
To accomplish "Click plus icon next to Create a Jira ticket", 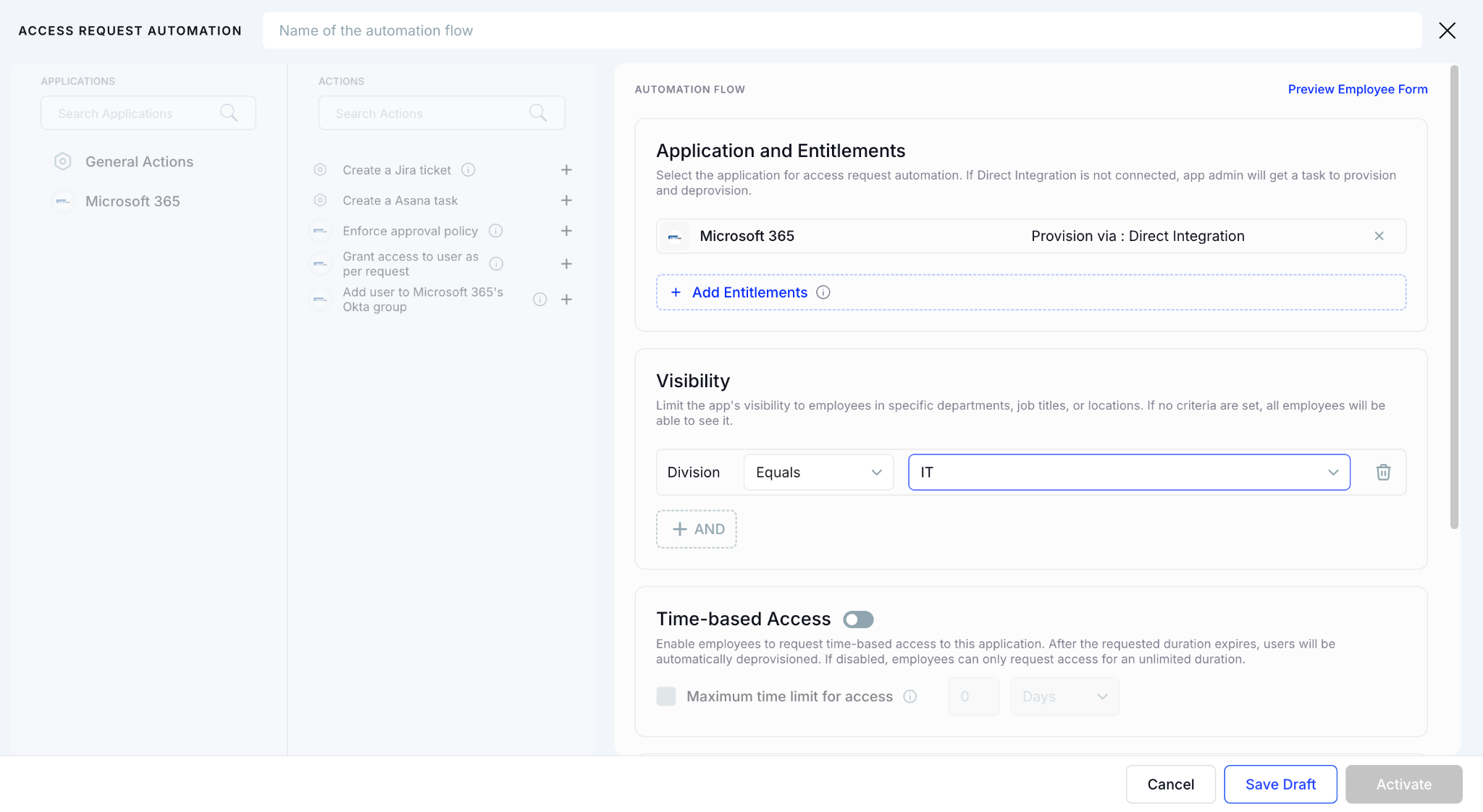I will coord(566,170).
